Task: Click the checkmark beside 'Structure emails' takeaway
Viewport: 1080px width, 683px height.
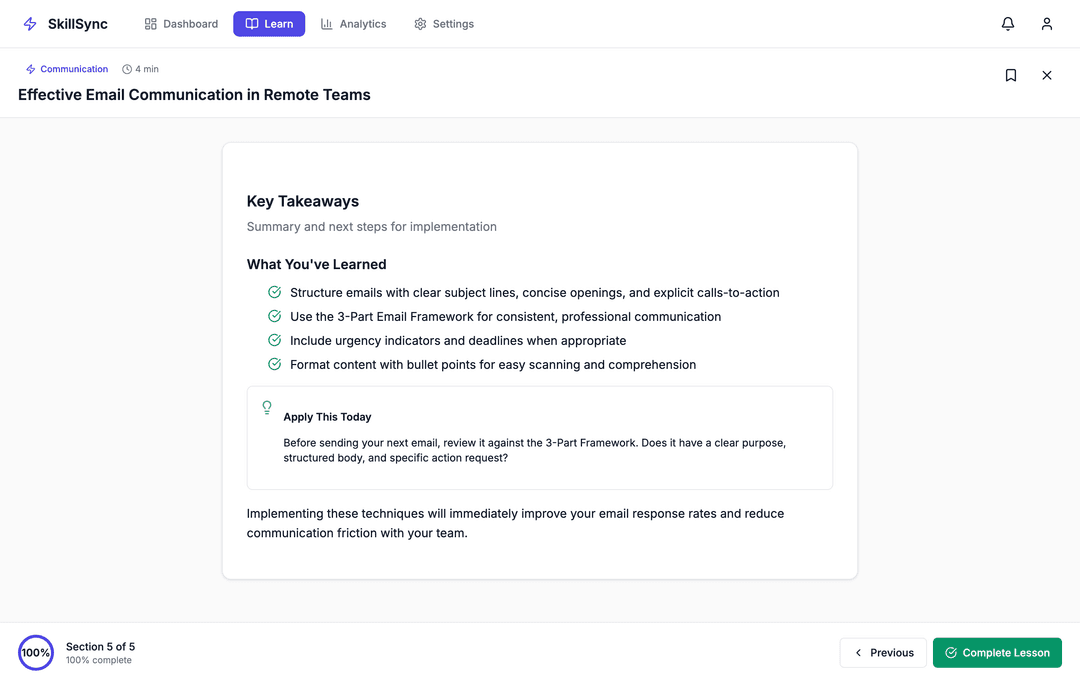Action: point(274,292)
